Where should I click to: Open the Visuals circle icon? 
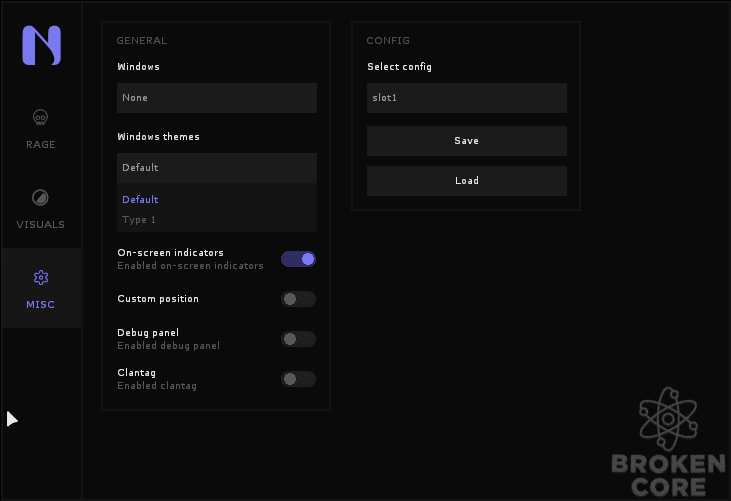41,198
